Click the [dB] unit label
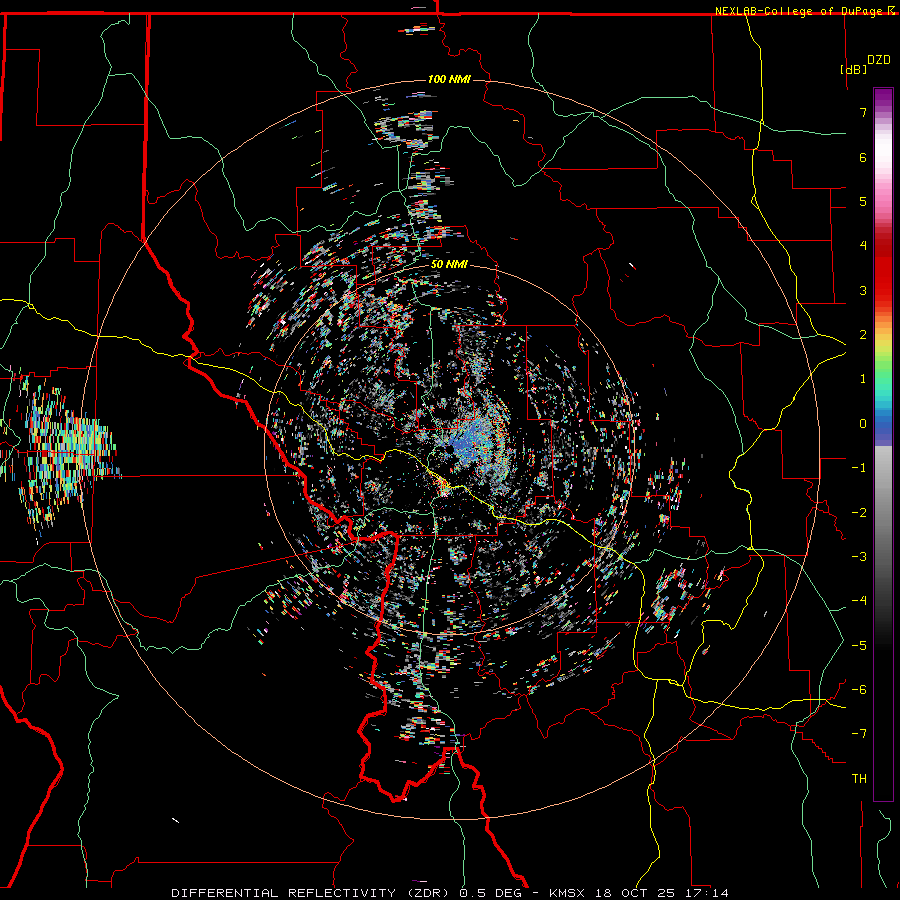The height and width of the screenshot is (900, 900). (x=853, y=69)
